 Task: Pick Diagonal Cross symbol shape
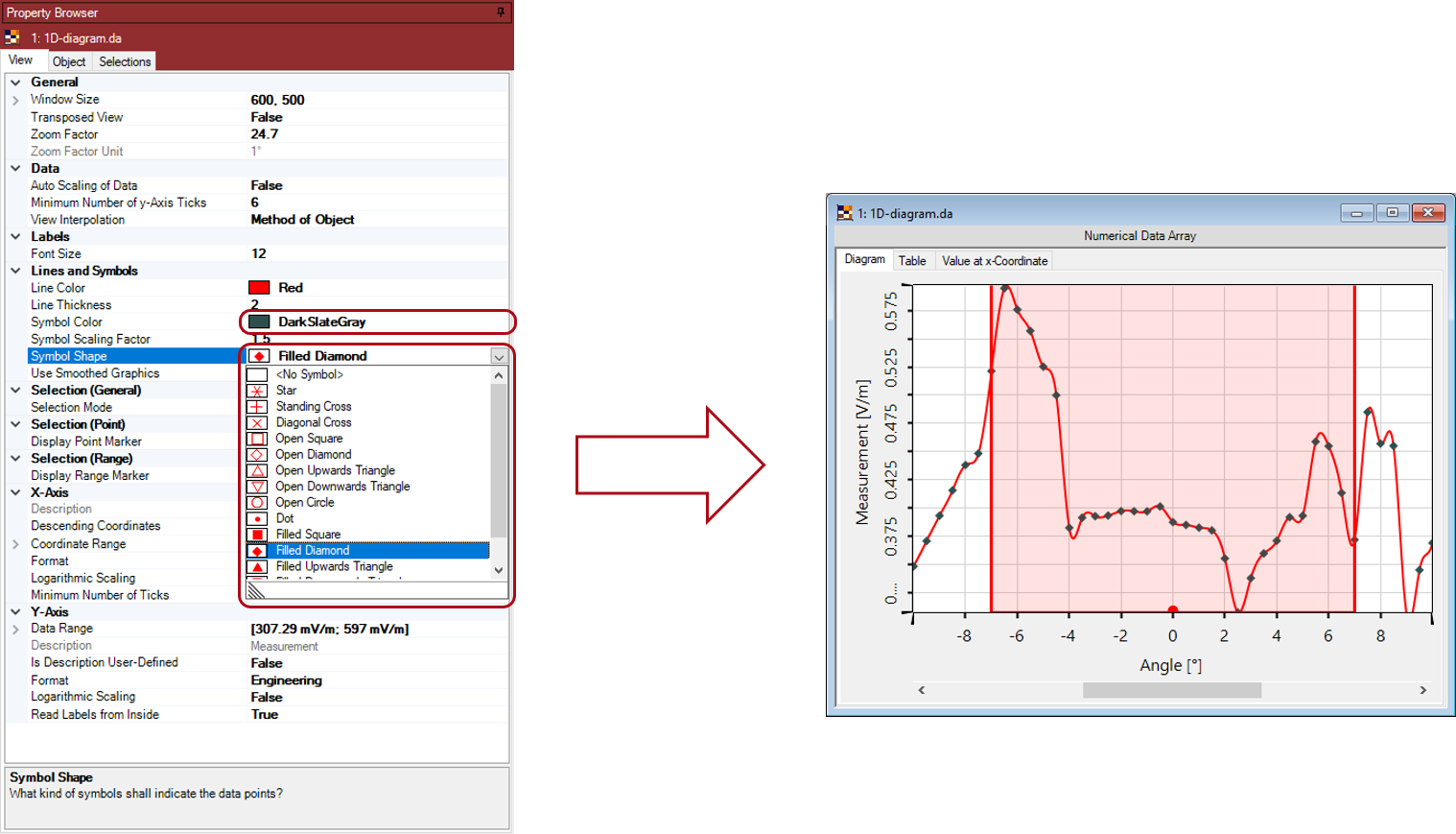click(x=368, y=422)
